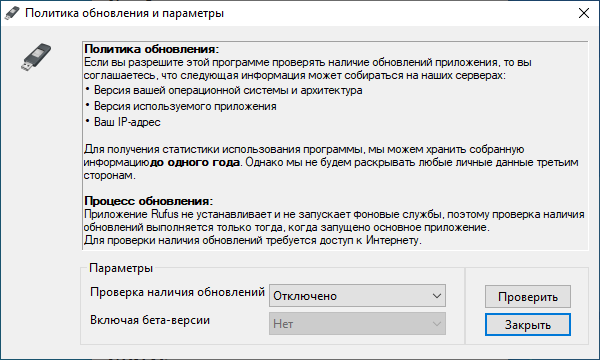Click the bold text до одного года
Screen dimensions: 600x360
tap(195, 162)
